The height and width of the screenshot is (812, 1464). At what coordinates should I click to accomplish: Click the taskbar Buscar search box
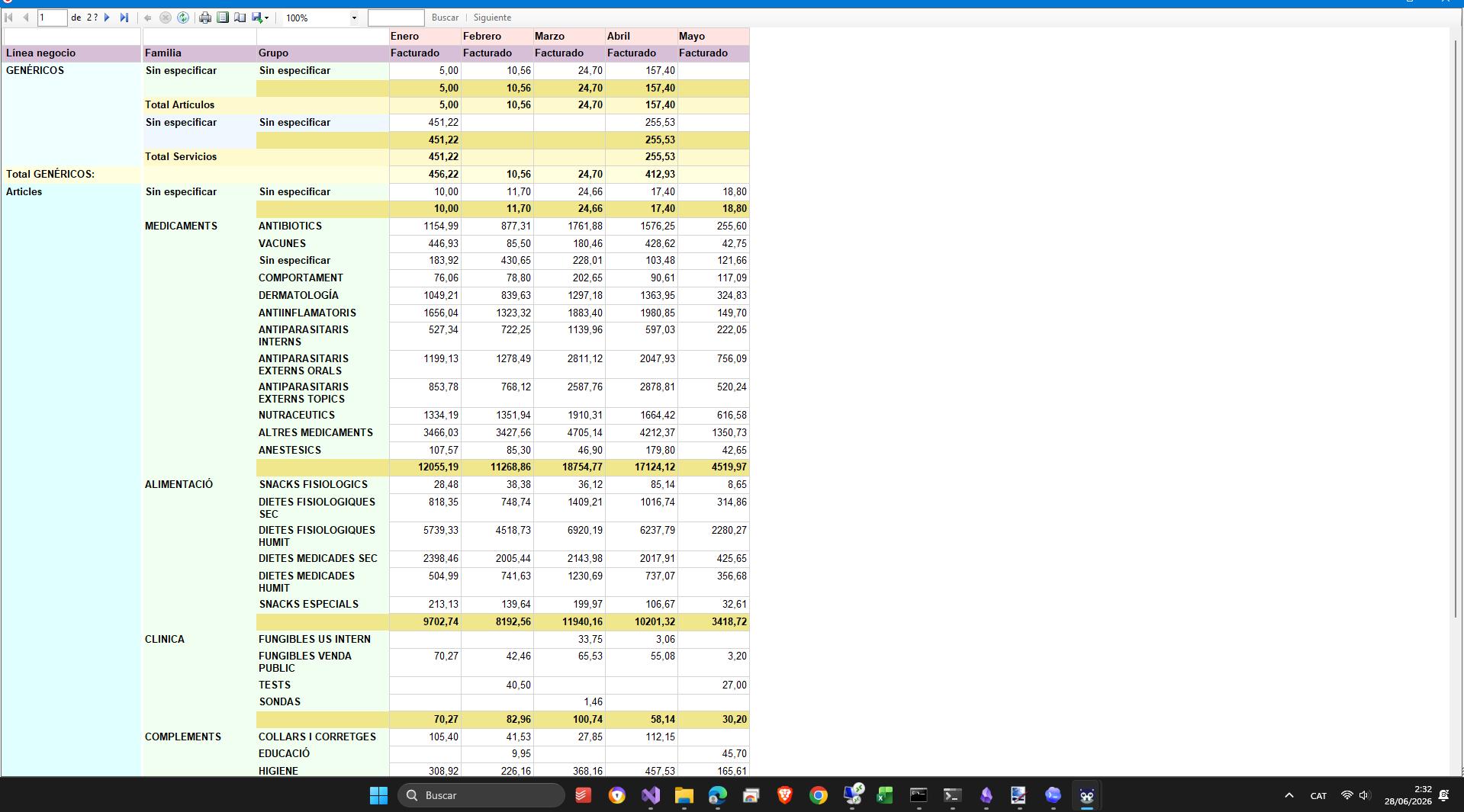click(x=481, y=795)
